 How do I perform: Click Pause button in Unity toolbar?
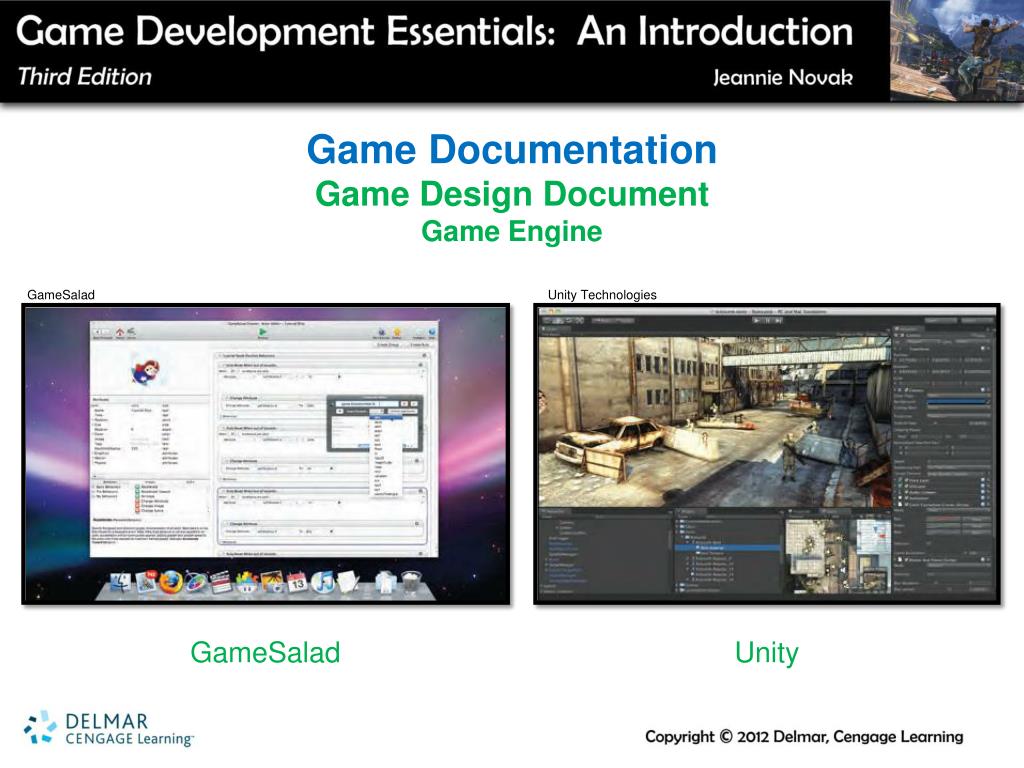pos(768,320)
